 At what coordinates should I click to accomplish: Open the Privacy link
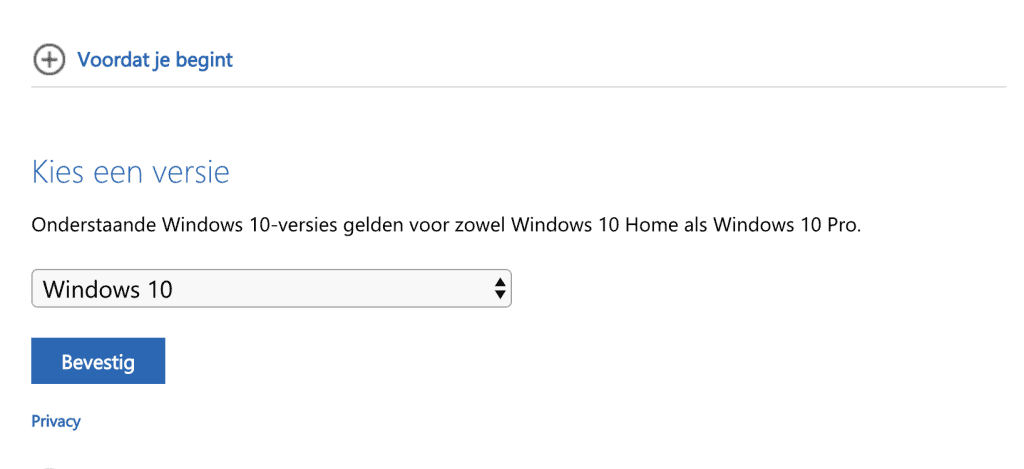point(56,421)
